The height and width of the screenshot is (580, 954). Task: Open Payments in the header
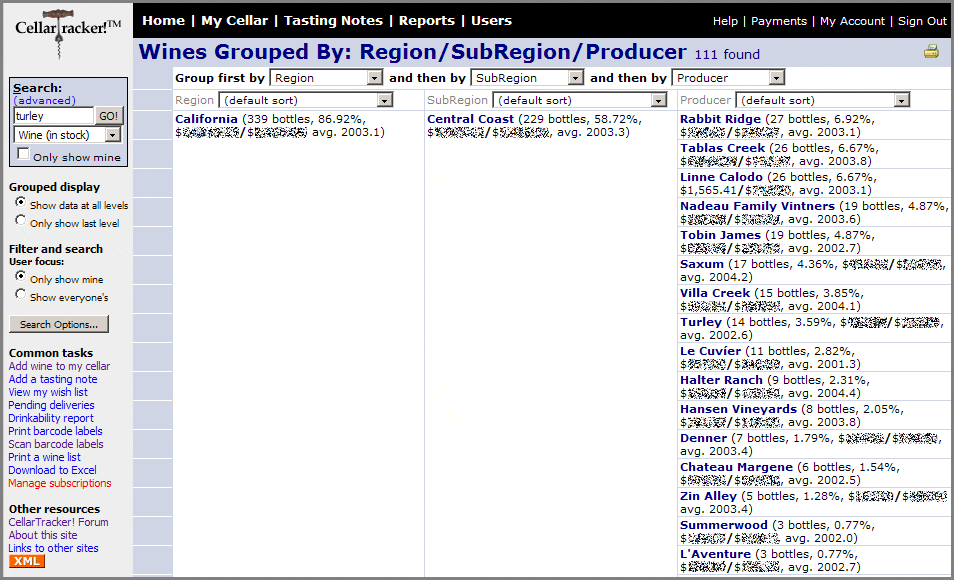[x=779, y=21]
